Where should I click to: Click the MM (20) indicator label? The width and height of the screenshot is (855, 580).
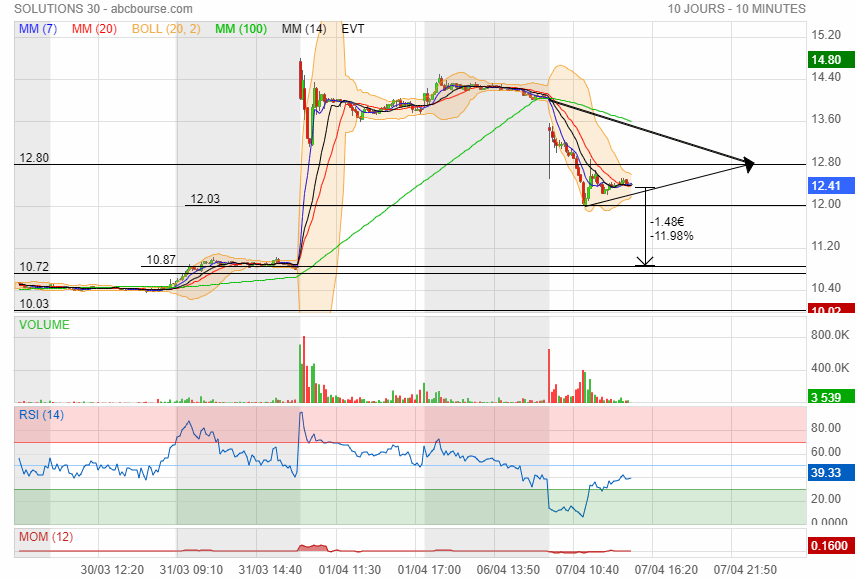pos(94,29)
